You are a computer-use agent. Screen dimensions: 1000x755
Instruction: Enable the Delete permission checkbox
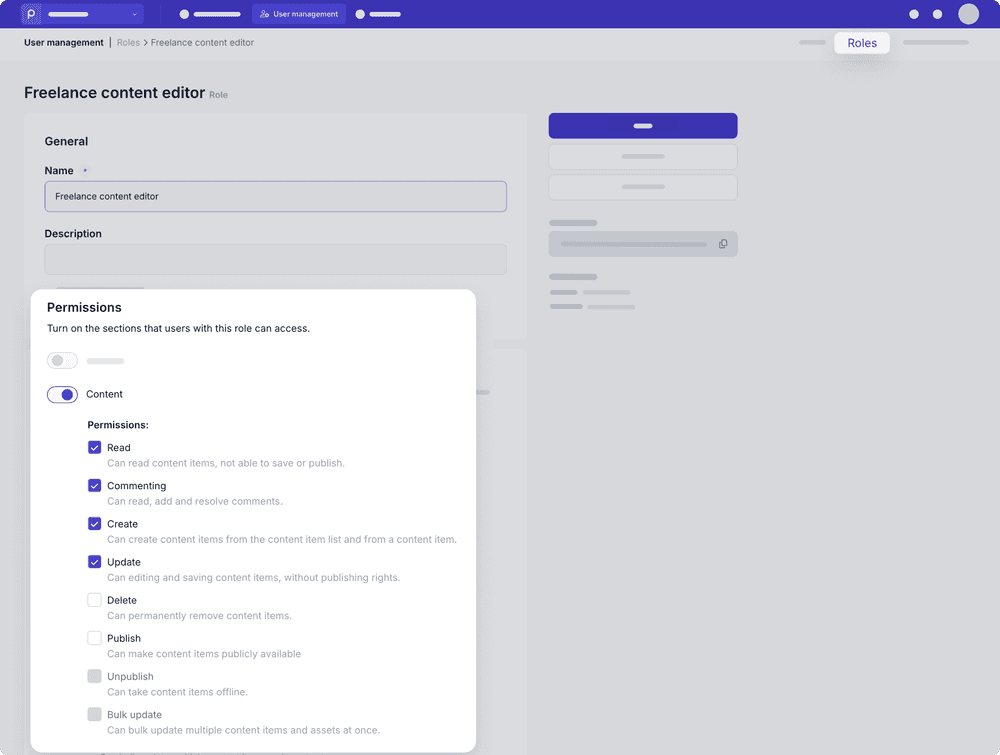[95, 600]
